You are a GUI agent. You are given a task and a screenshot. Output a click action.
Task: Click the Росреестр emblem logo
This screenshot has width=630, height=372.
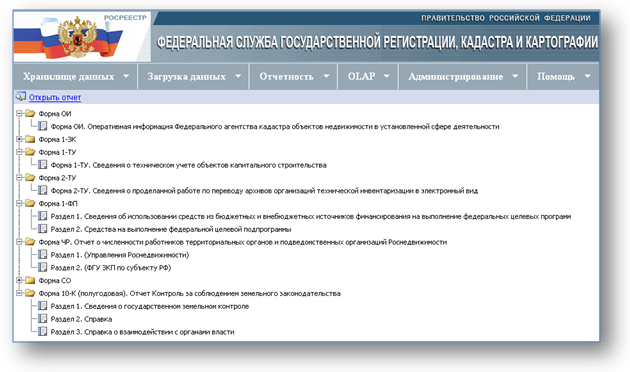(78, 37)
